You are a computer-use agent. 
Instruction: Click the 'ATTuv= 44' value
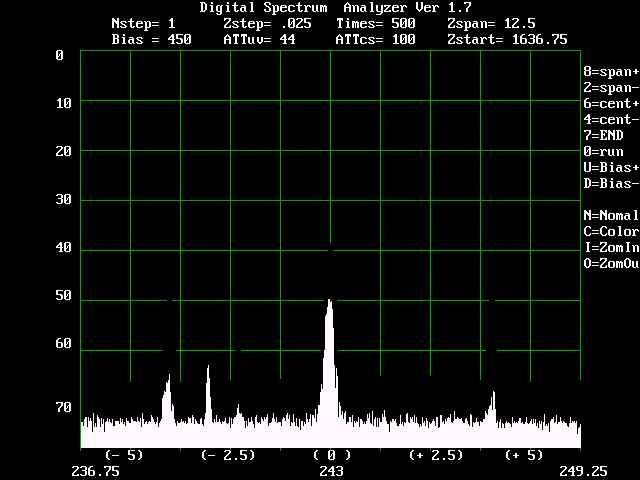point(259,40)
